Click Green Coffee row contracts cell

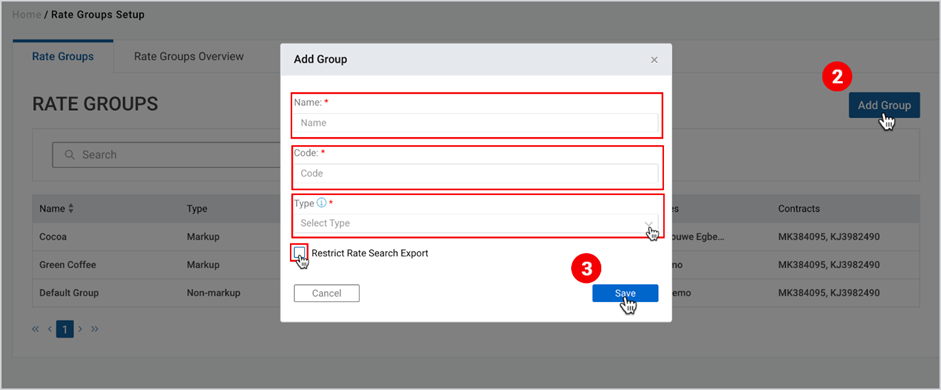[x=829, y=265]
